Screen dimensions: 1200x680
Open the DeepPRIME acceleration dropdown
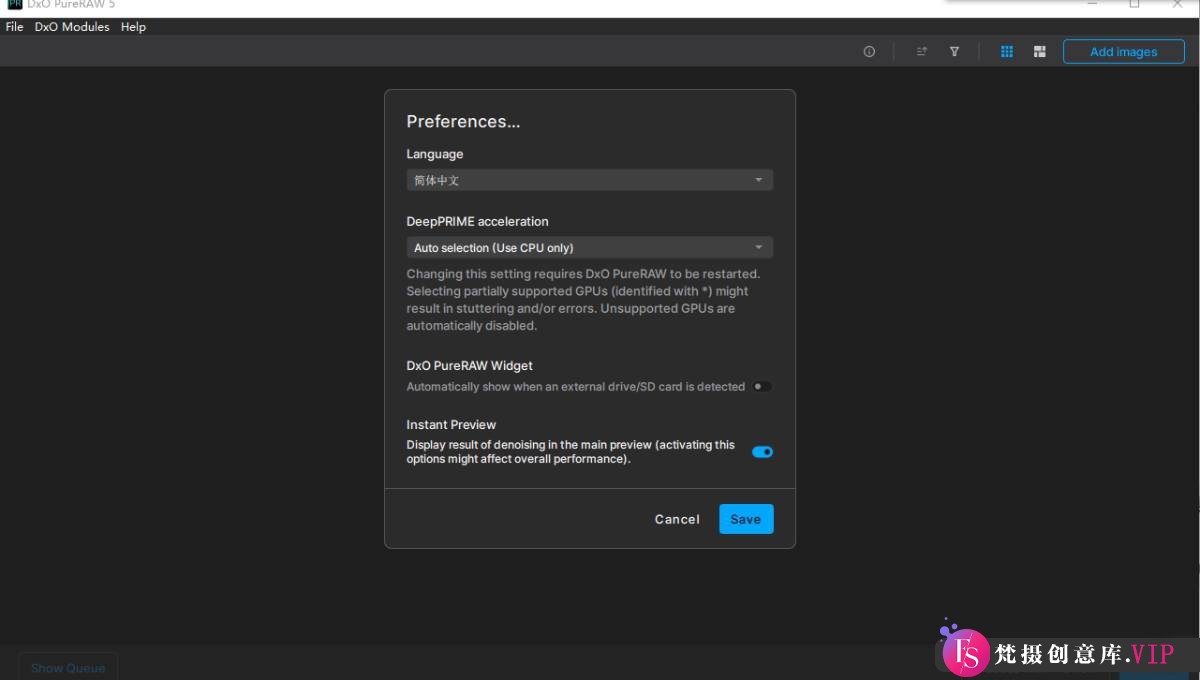589,247
